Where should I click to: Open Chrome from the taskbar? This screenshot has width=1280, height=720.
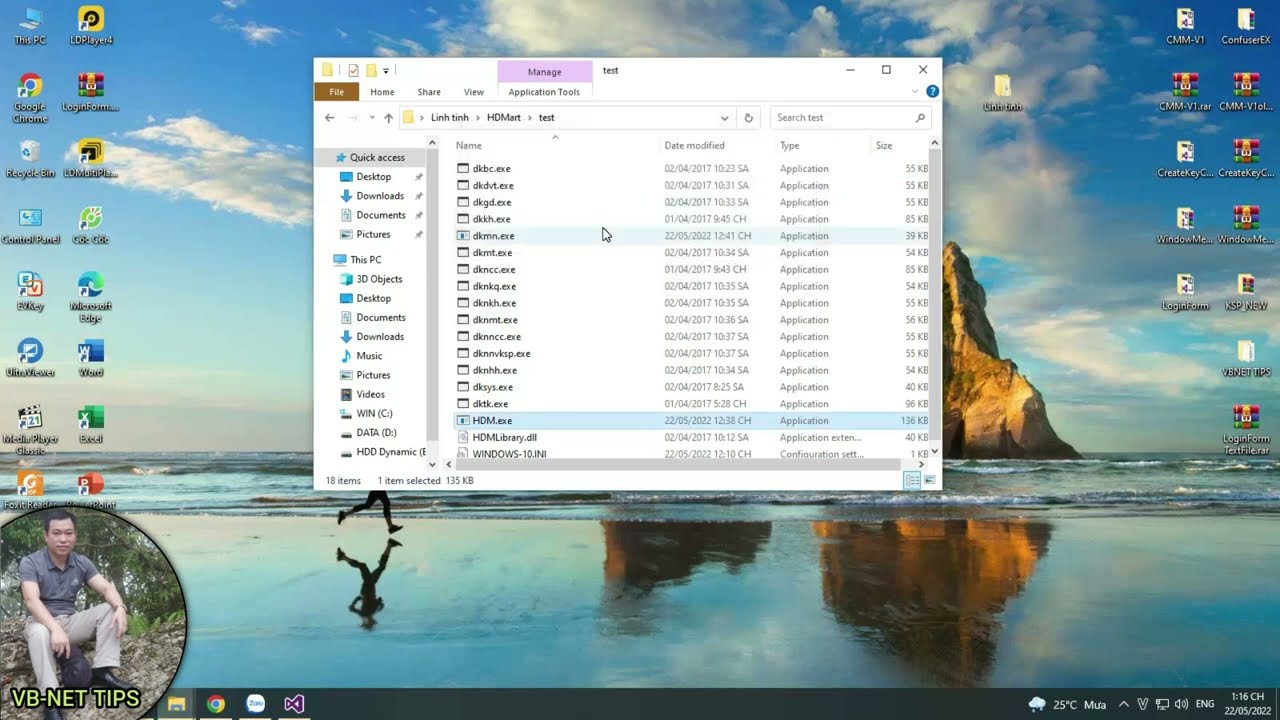(216, 704)
